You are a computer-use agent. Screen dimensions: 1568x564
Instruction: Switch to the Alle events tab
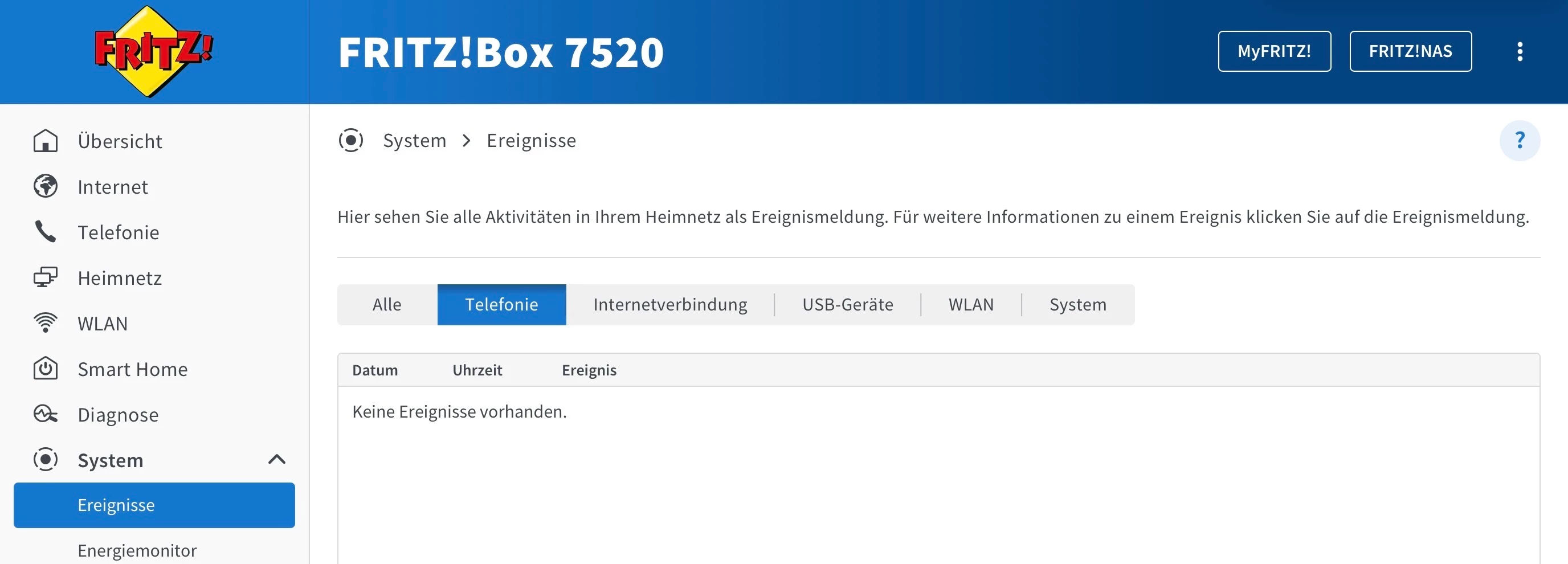coord(387,304)
